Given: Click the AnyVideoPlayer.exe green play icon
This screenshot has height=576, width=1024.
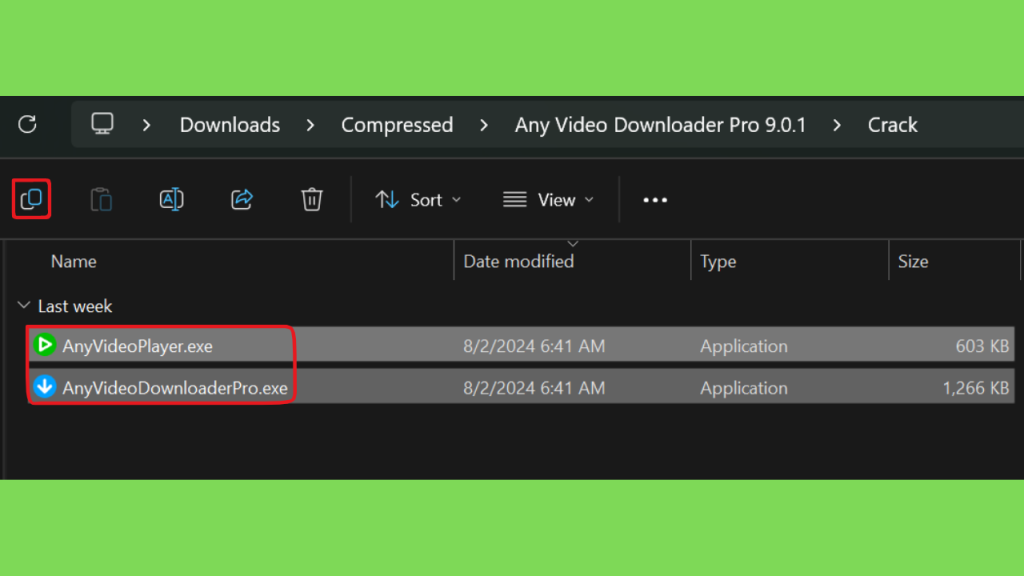Looking at the screenshot, I should click(x=45, y=345).
